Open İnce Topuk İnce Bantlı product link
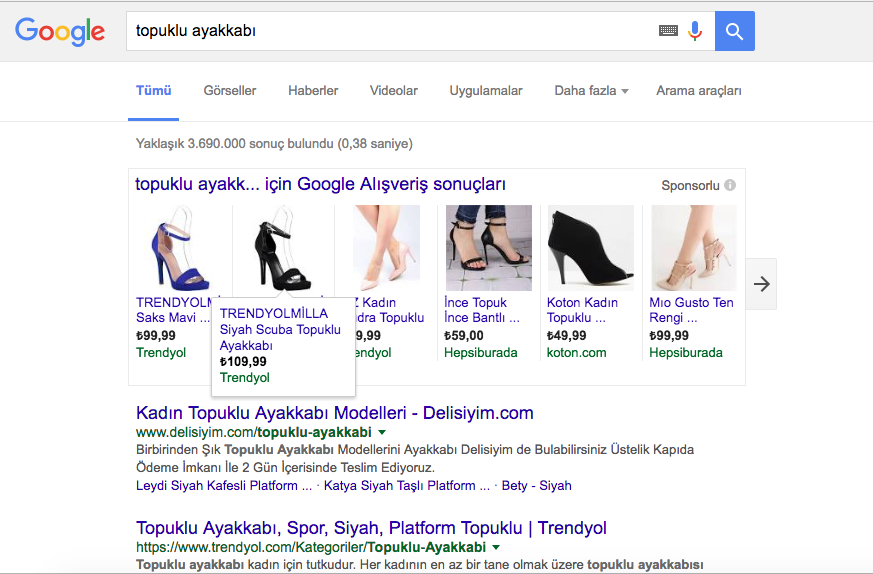 tap(482, 310)
